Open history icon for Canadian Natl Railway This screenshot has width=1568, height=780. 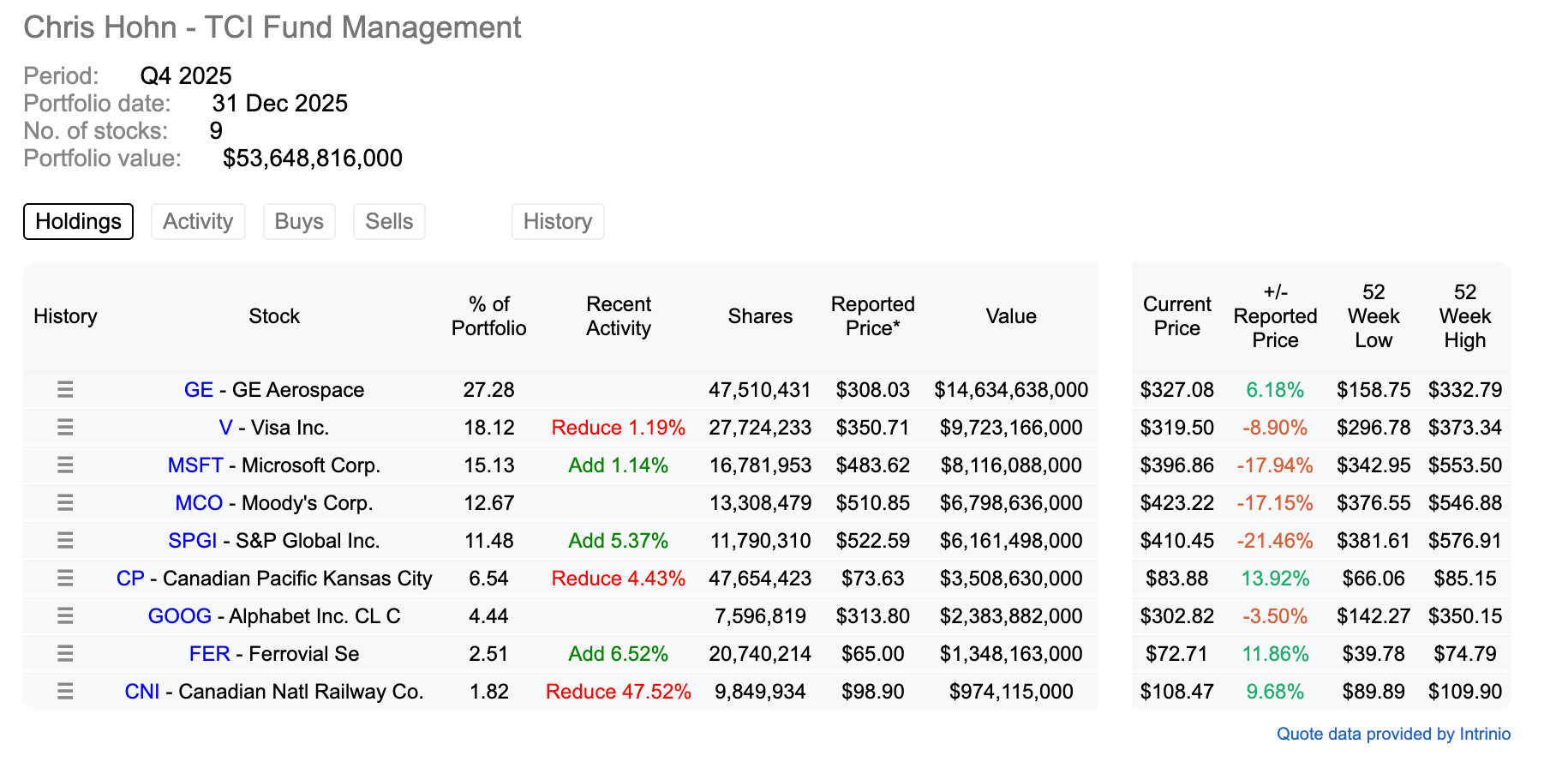65,692
